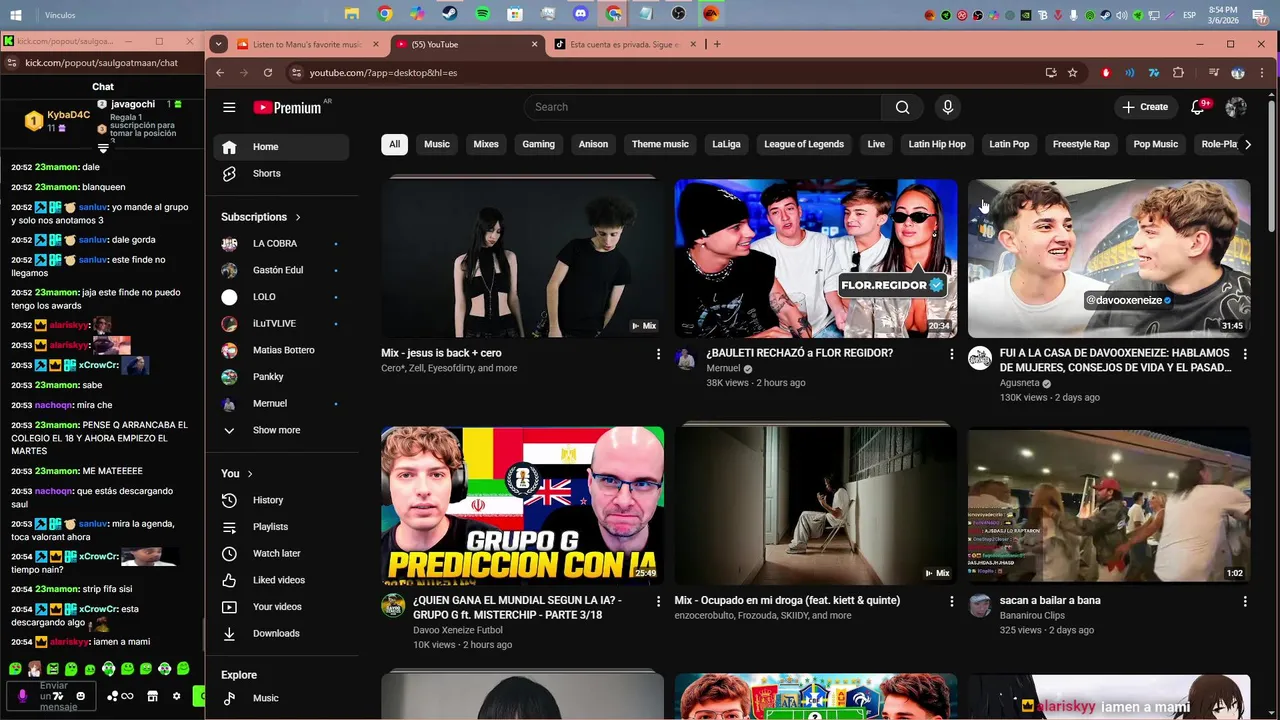Open LA COBRA subscription channel
Viewport: 1280px width, 720px height.
pyautogui.click(x=280, y=243)
